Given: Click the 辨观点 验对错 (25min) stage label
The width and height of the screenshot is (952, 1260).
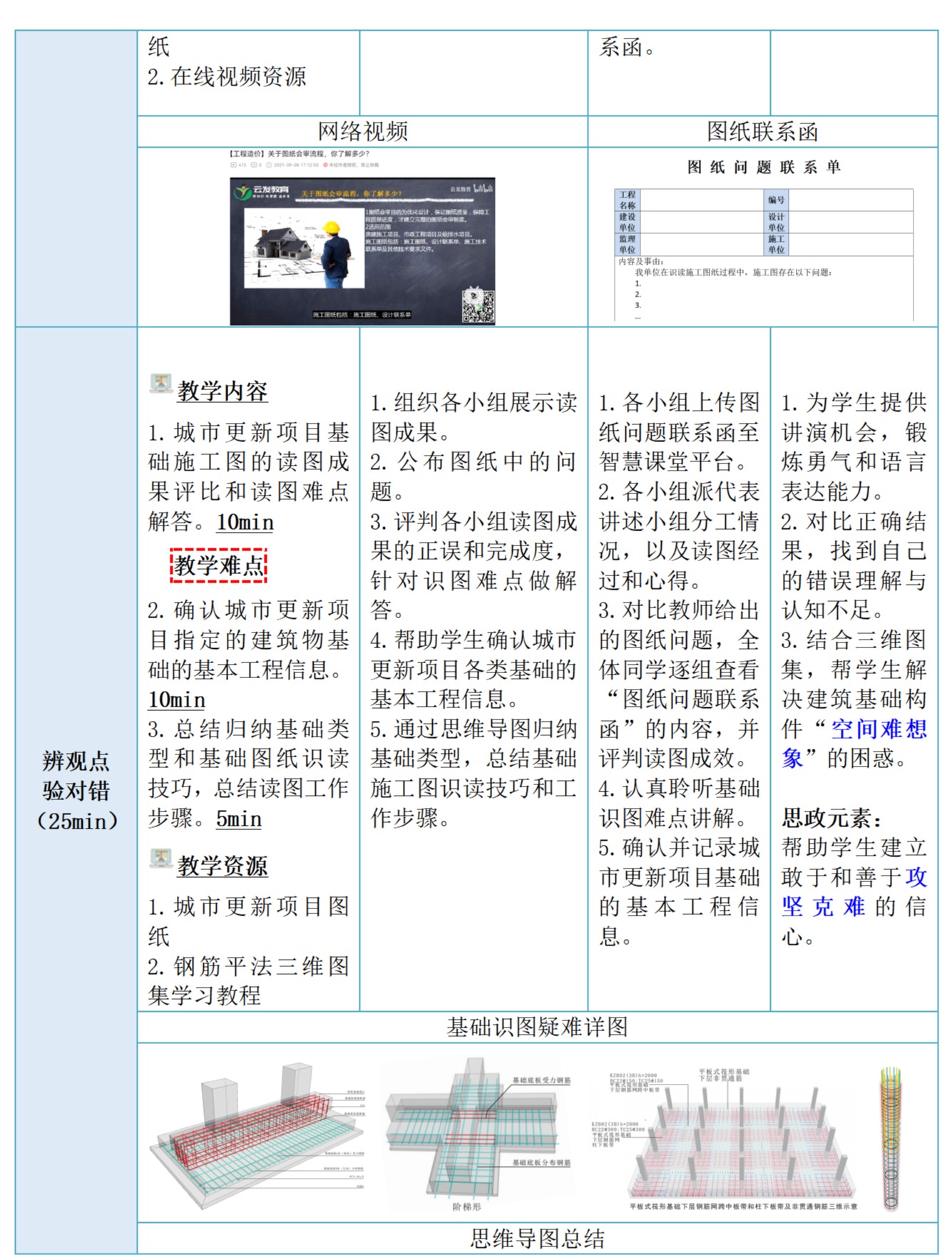Looking at the screenshot, I should click(76, 790).
